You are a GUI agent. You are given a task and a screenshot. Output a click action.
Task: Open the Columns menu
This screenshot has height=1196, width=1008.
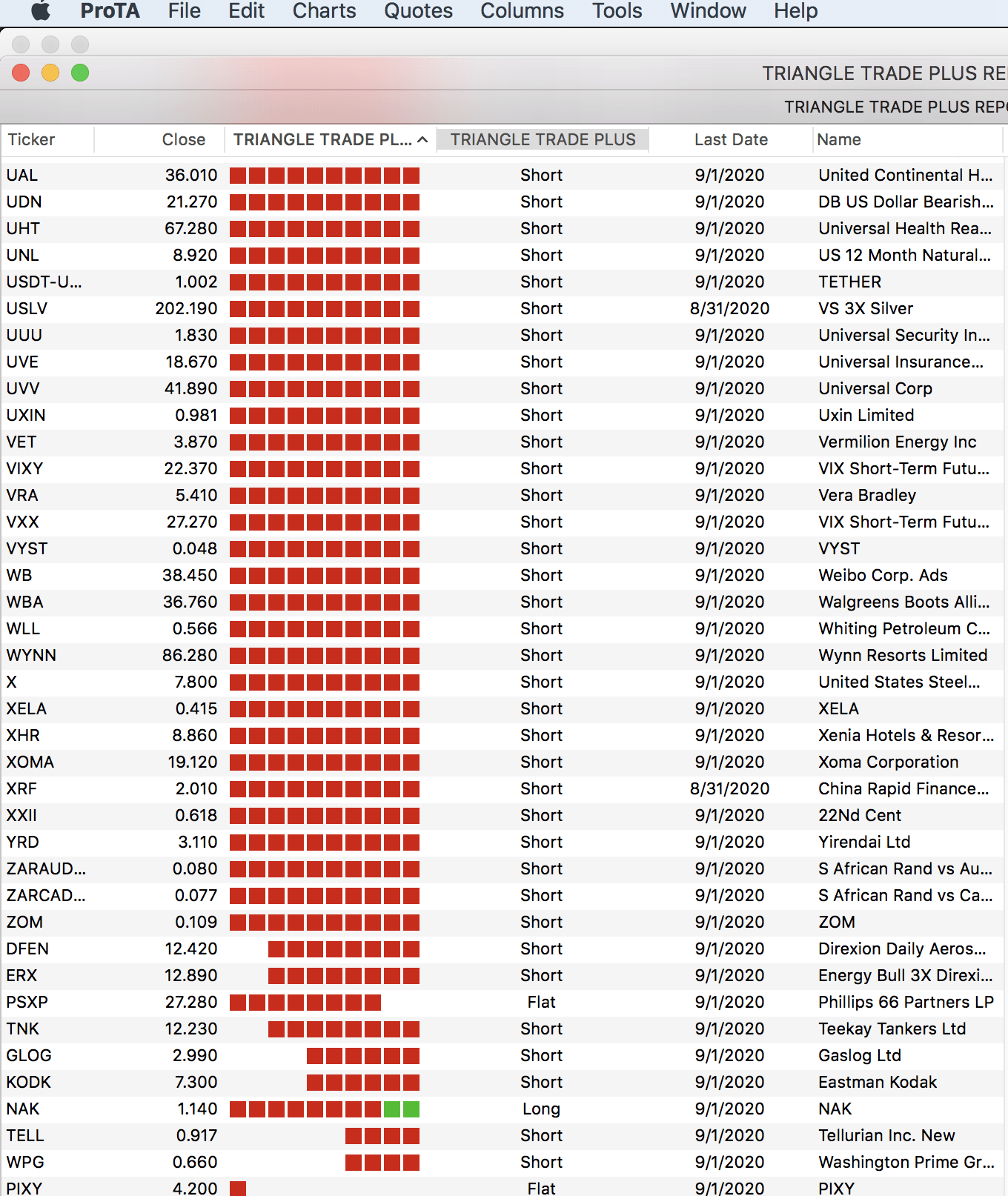click(x=523, y=11)
